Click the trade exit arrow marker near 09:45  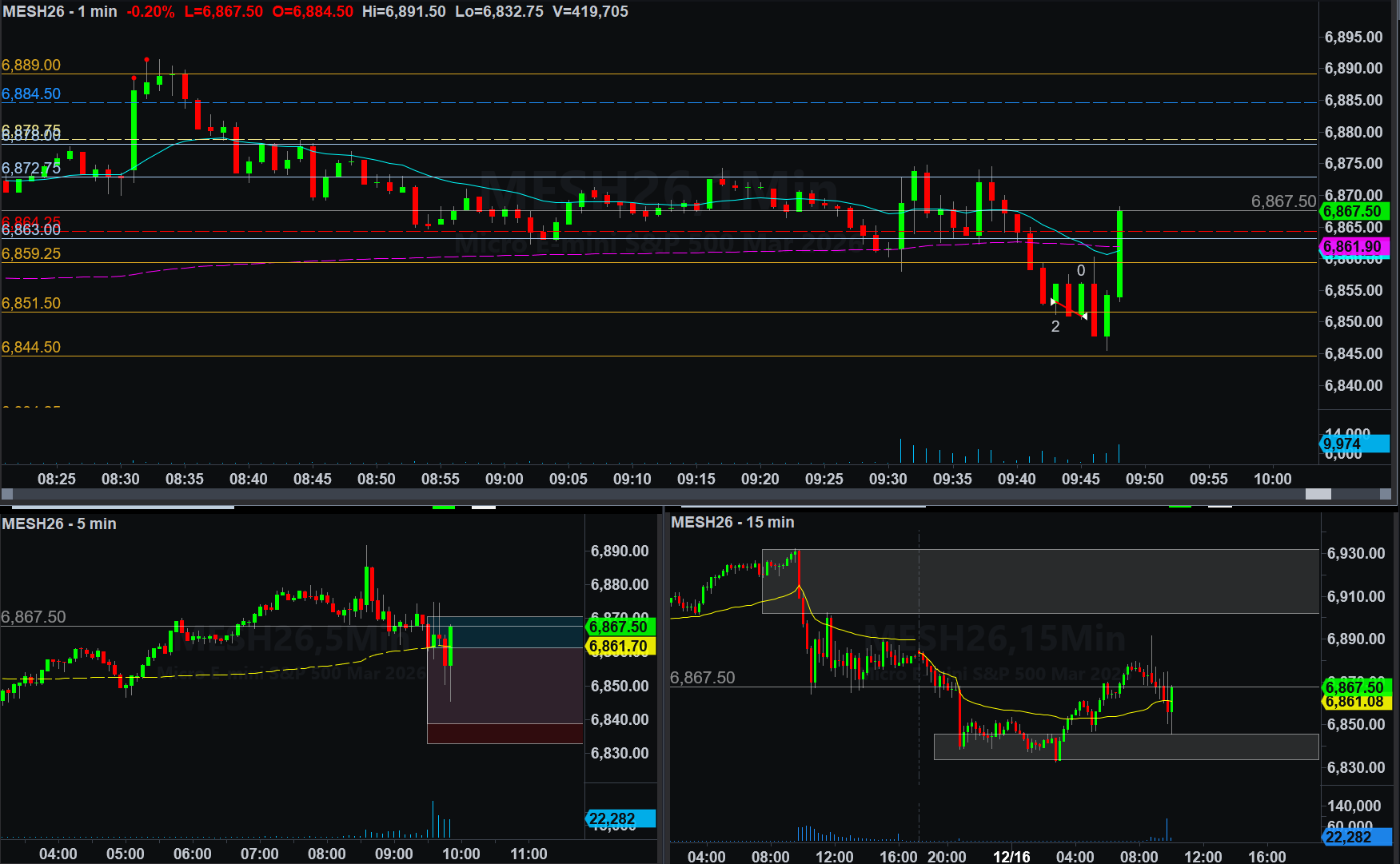[1084, 317]
